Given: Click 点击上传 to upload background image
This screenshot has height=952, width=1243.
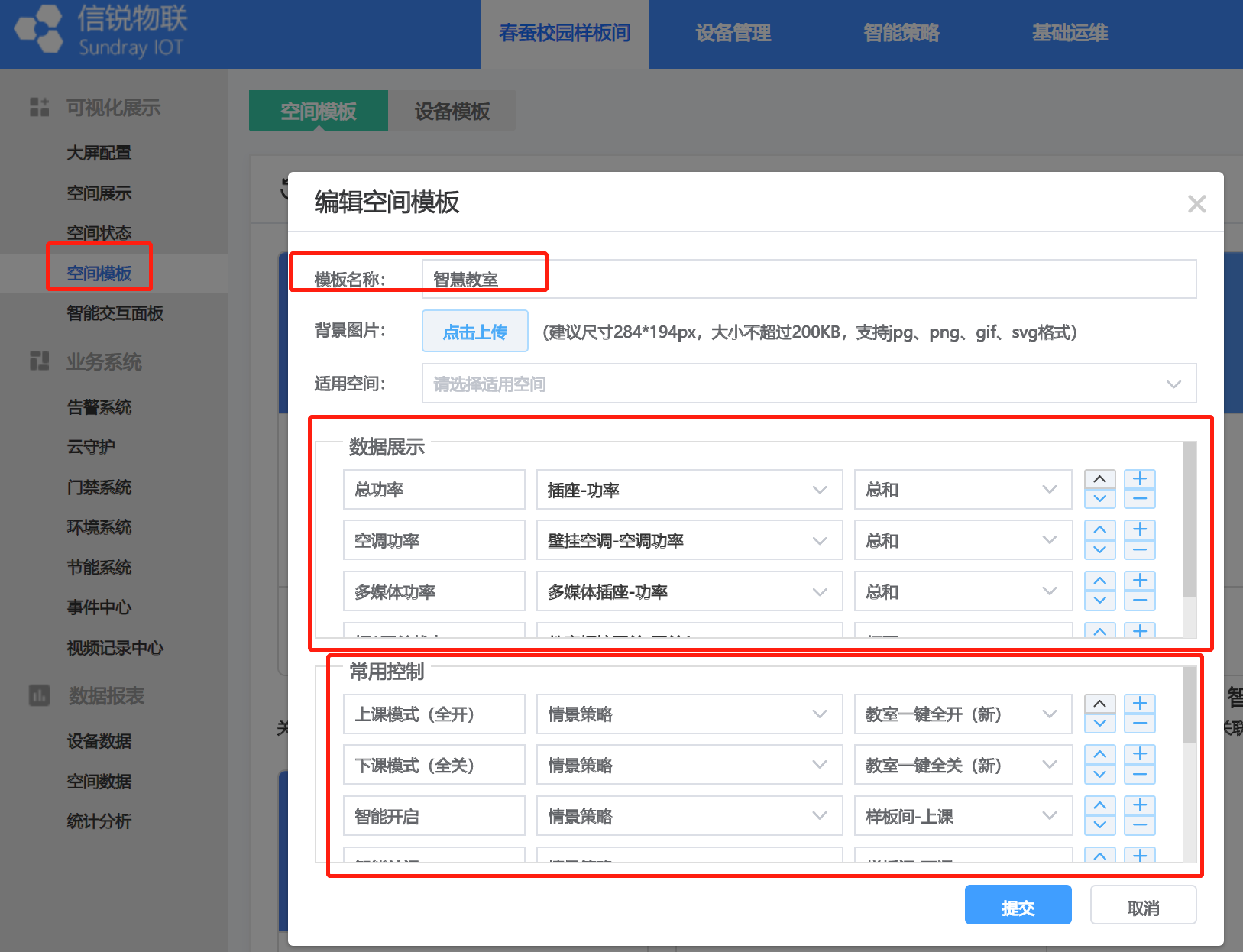Looking at the screenshot, I should point(474,332).
